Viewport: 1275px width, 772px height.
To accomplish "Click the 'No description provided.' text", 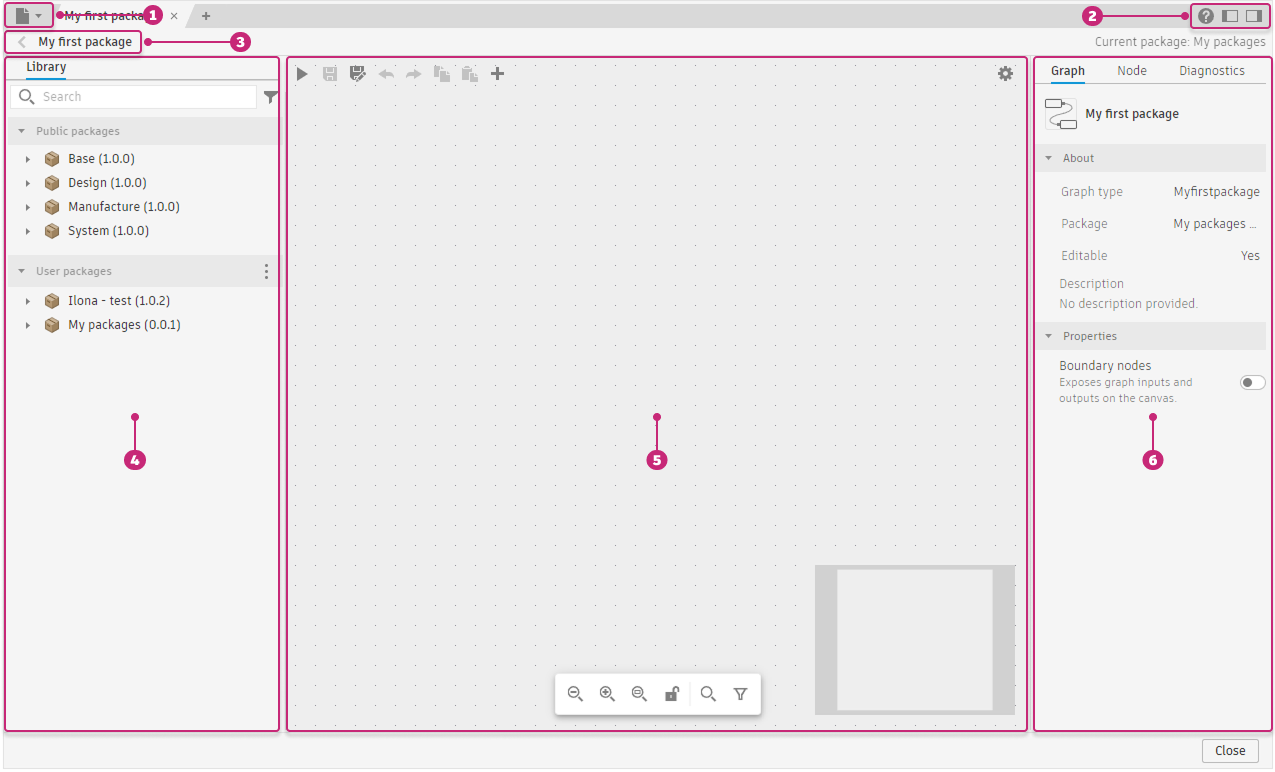I will [1128, 304].
